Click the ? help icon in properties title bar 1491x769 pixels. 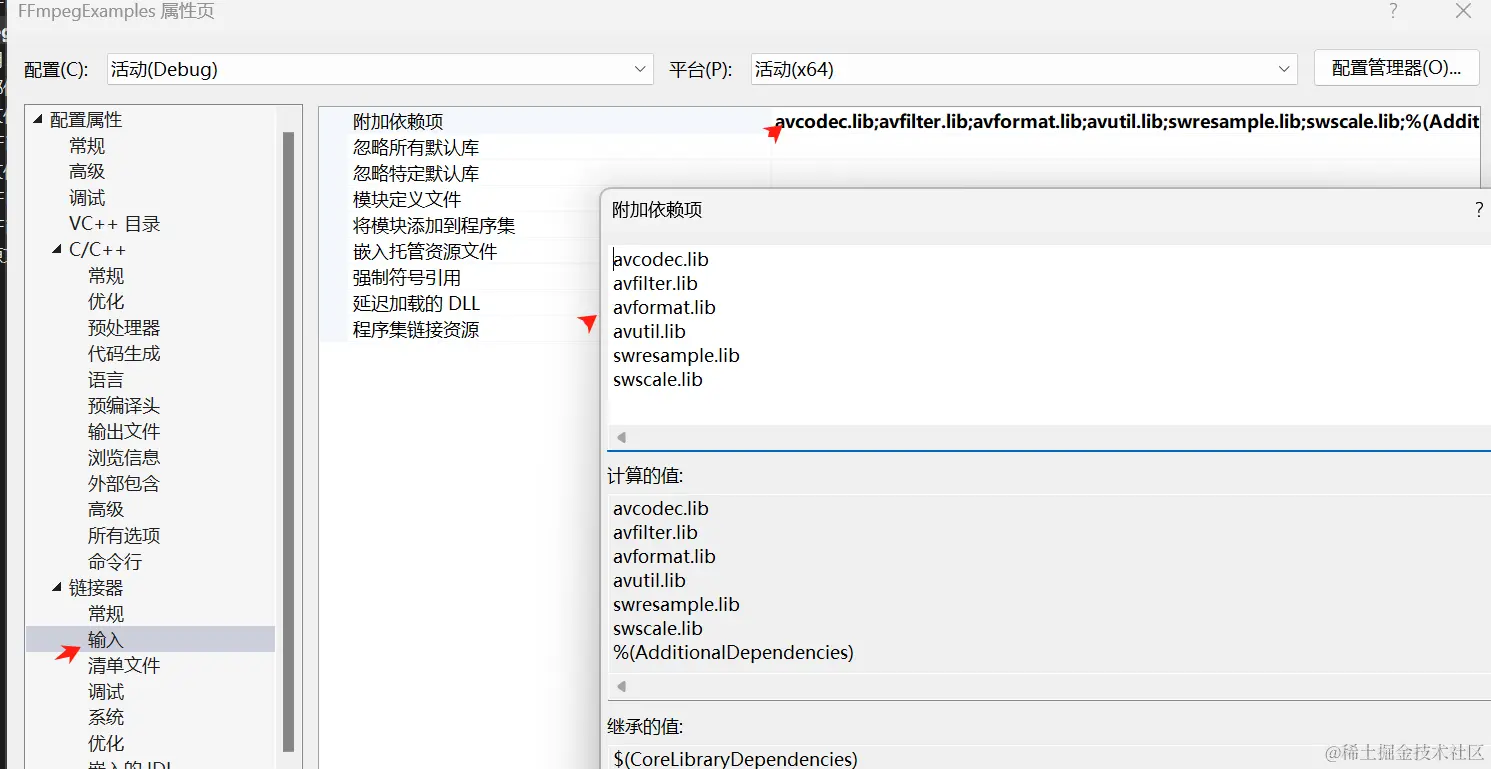[1393, 12]
